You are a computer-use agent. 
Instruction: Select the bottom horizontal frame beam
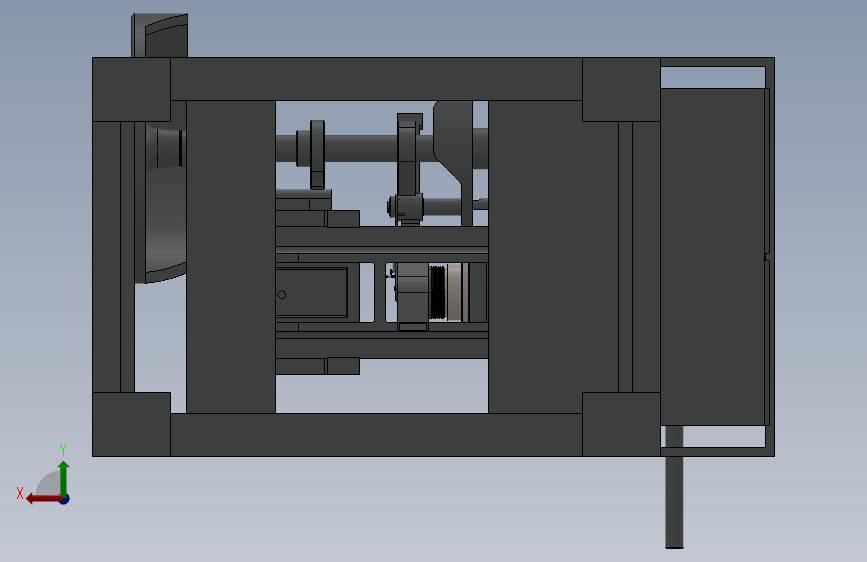376,435
